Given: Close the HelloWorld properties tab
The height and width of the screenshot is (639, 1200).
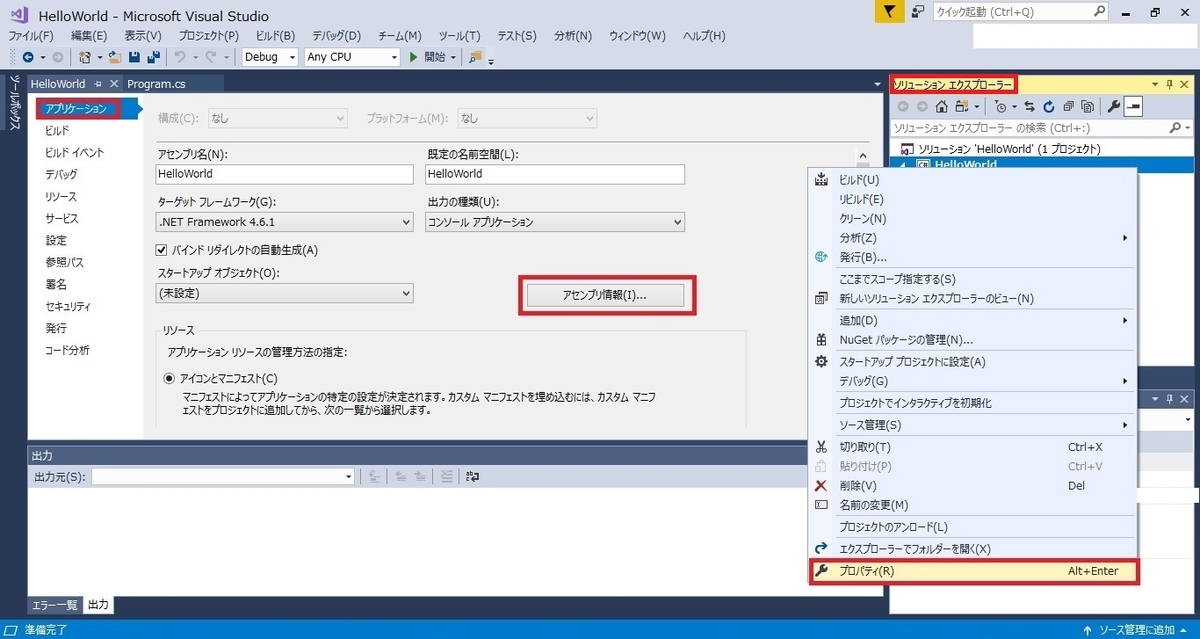Looking at the screenshot, I should pos(114,84).
